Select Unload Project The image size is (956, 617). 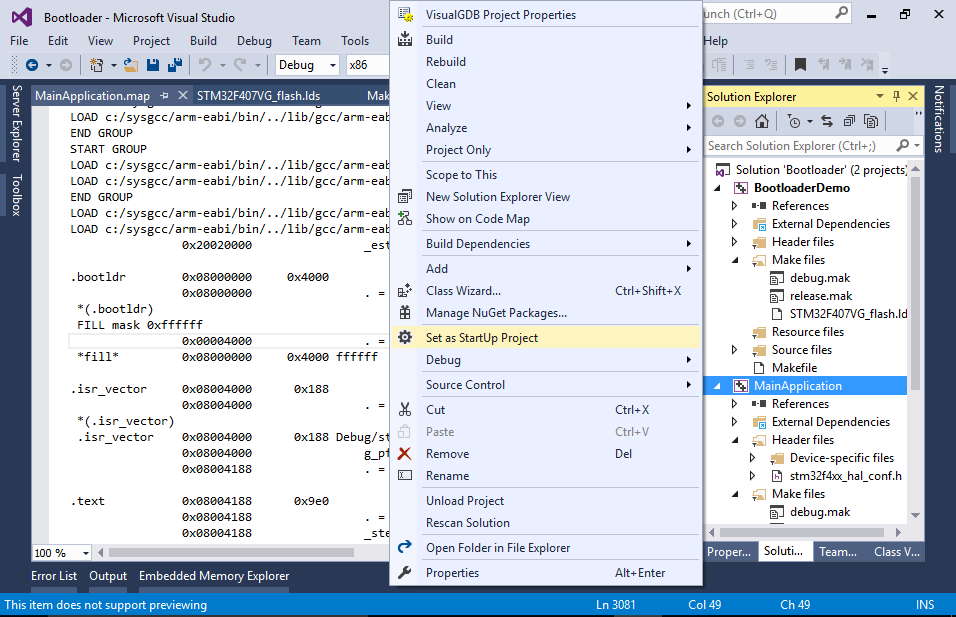545,501
